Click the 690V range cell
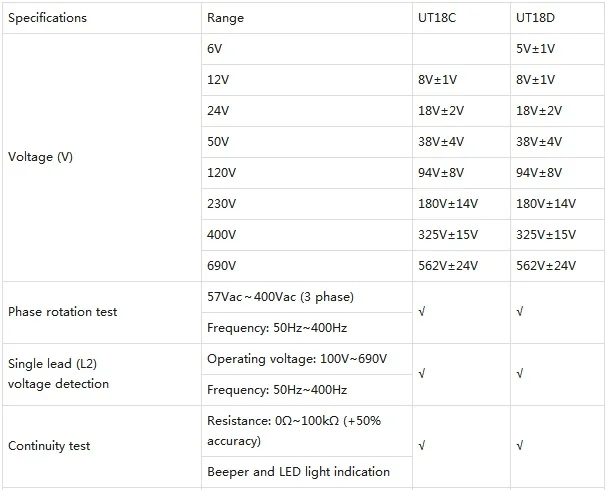The image size is (607, 490). click(221, 266)
